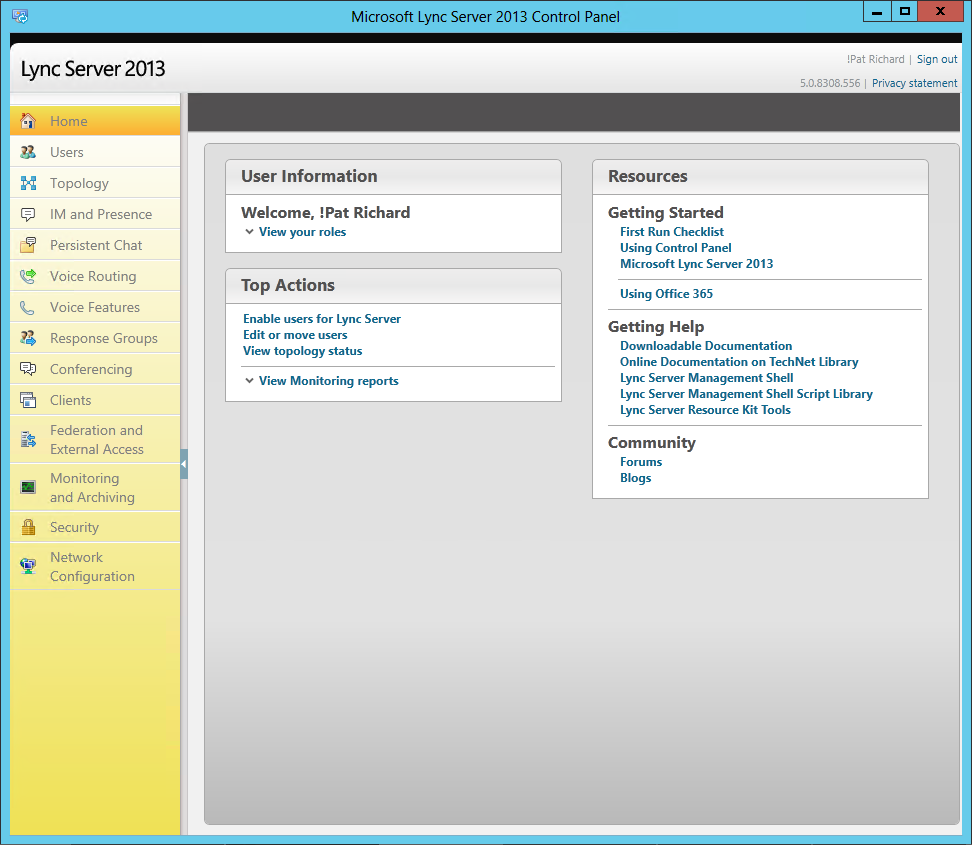972x845 pixels.
Task: Open Lync Server Management Shell Script Library
Action: pos(746,394)
